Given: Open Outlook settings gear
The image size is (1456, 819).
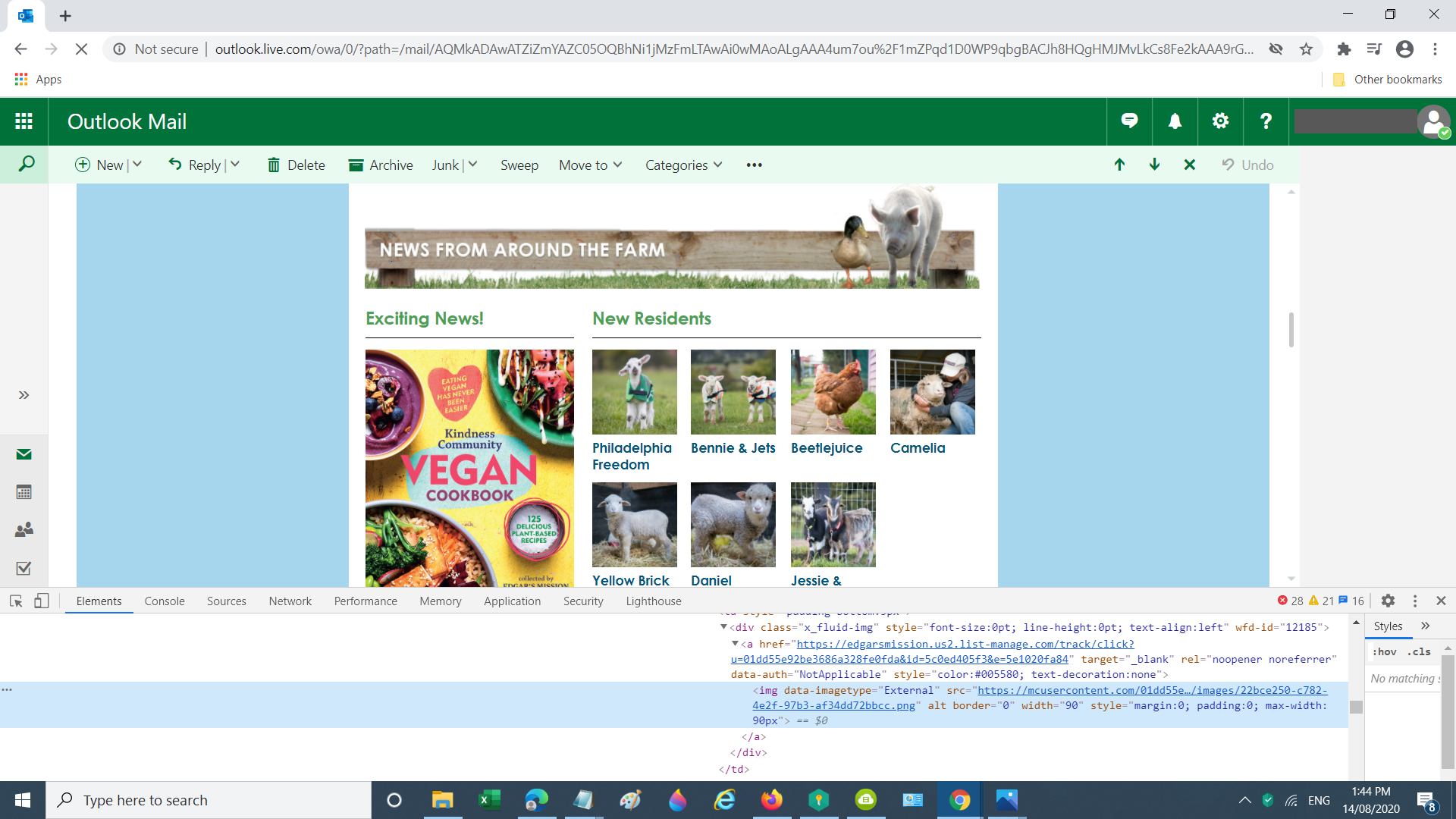Looking at the screenshot, I should pyautogui.click(x=1220, y=121).
